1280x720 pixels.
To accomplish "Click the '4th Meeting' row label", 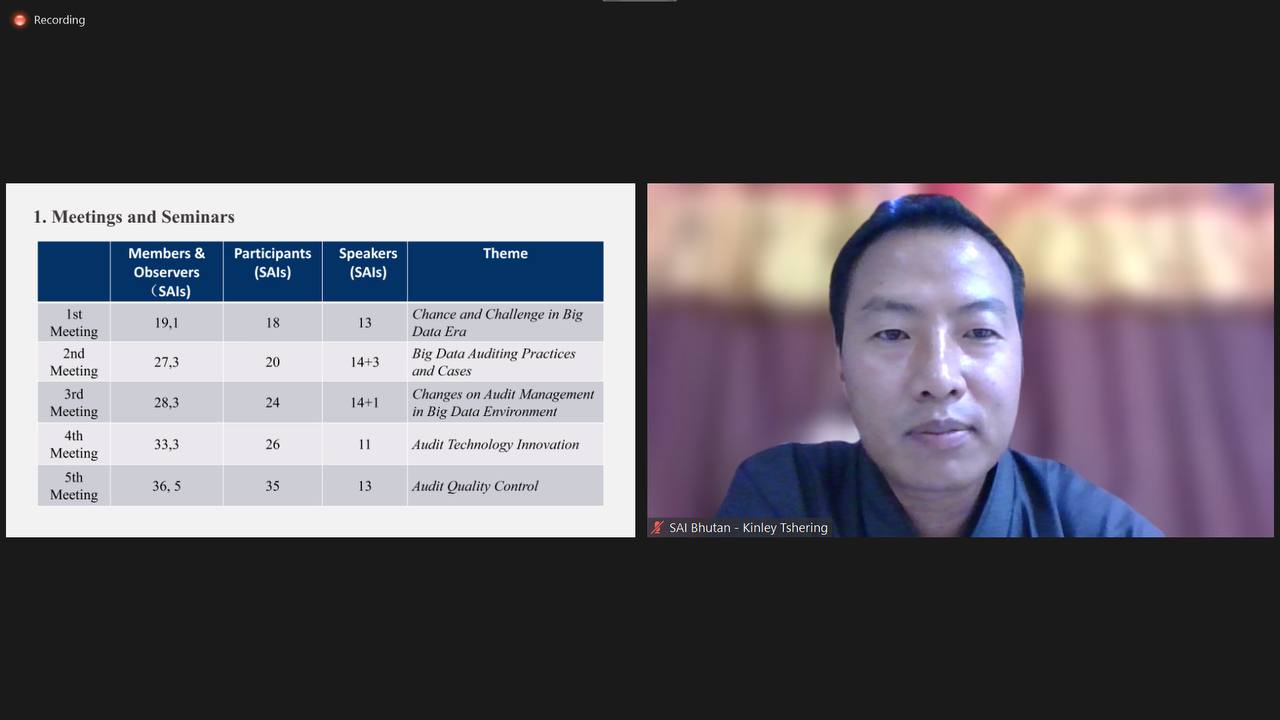I will 74,444.
